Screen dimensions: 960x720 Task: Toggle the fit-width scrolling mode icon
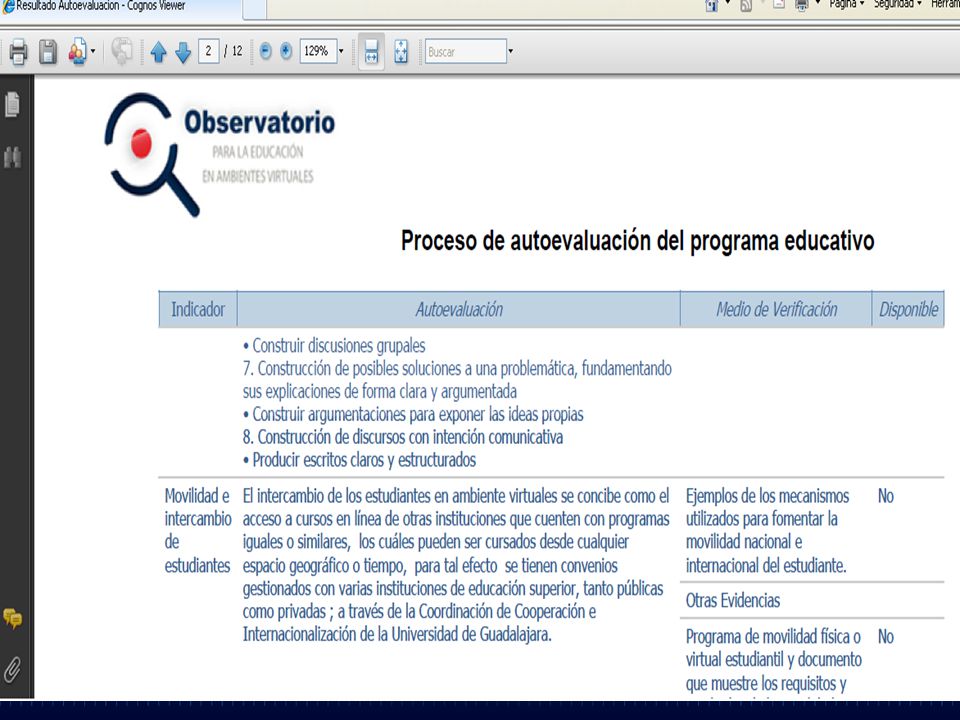pos(372,51)
